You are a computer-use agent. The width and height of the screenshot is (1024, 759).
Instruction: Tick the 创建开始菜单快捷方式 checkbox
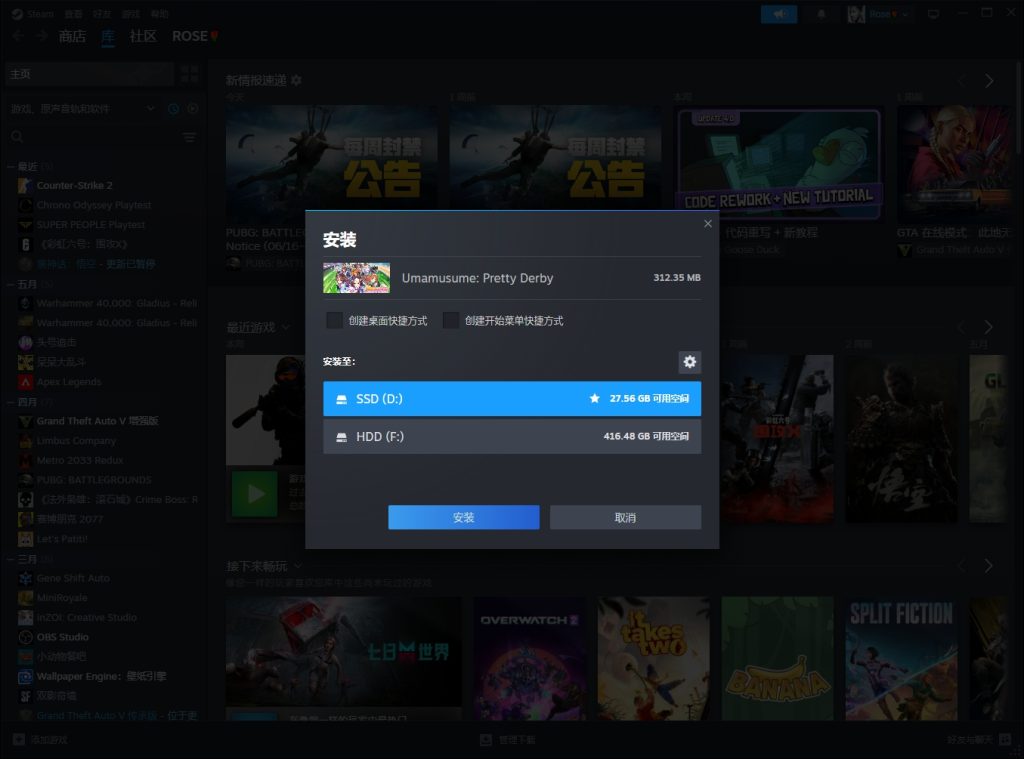click(x=451, y=320)
